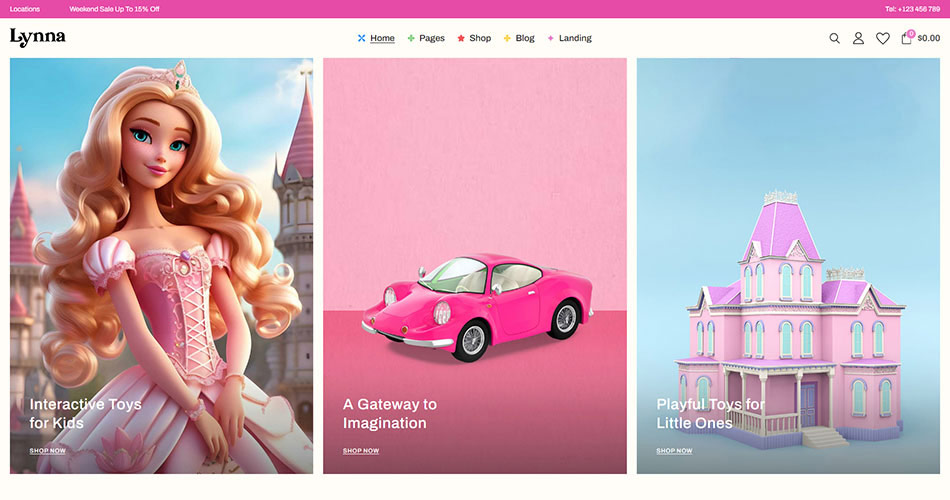Image resolution: width=950 pixels, height=500 pixels.
Task: Click Shop Now under Playful Toys for Little Ones
Action: pyautogui.click(x=674, y=451)
